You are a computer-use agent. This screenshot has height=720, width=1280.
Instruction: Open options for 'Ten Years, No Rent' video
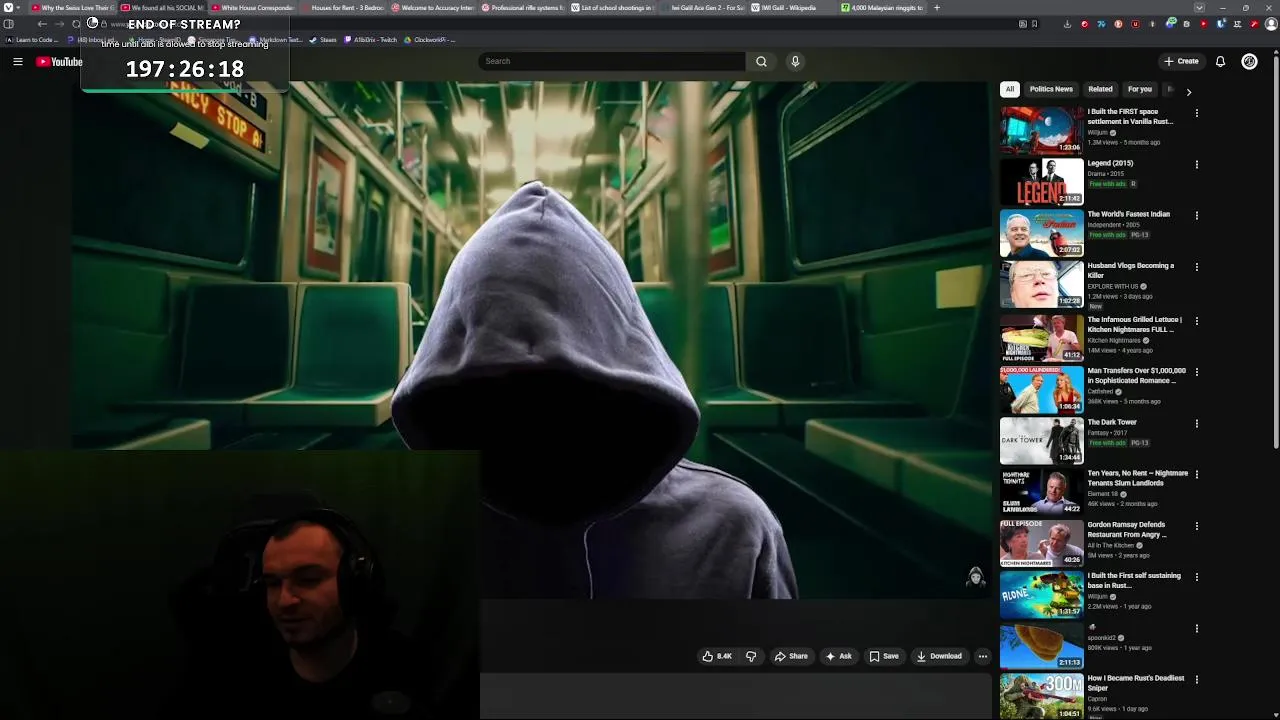pyautogui.click(x=1196, y=474)
